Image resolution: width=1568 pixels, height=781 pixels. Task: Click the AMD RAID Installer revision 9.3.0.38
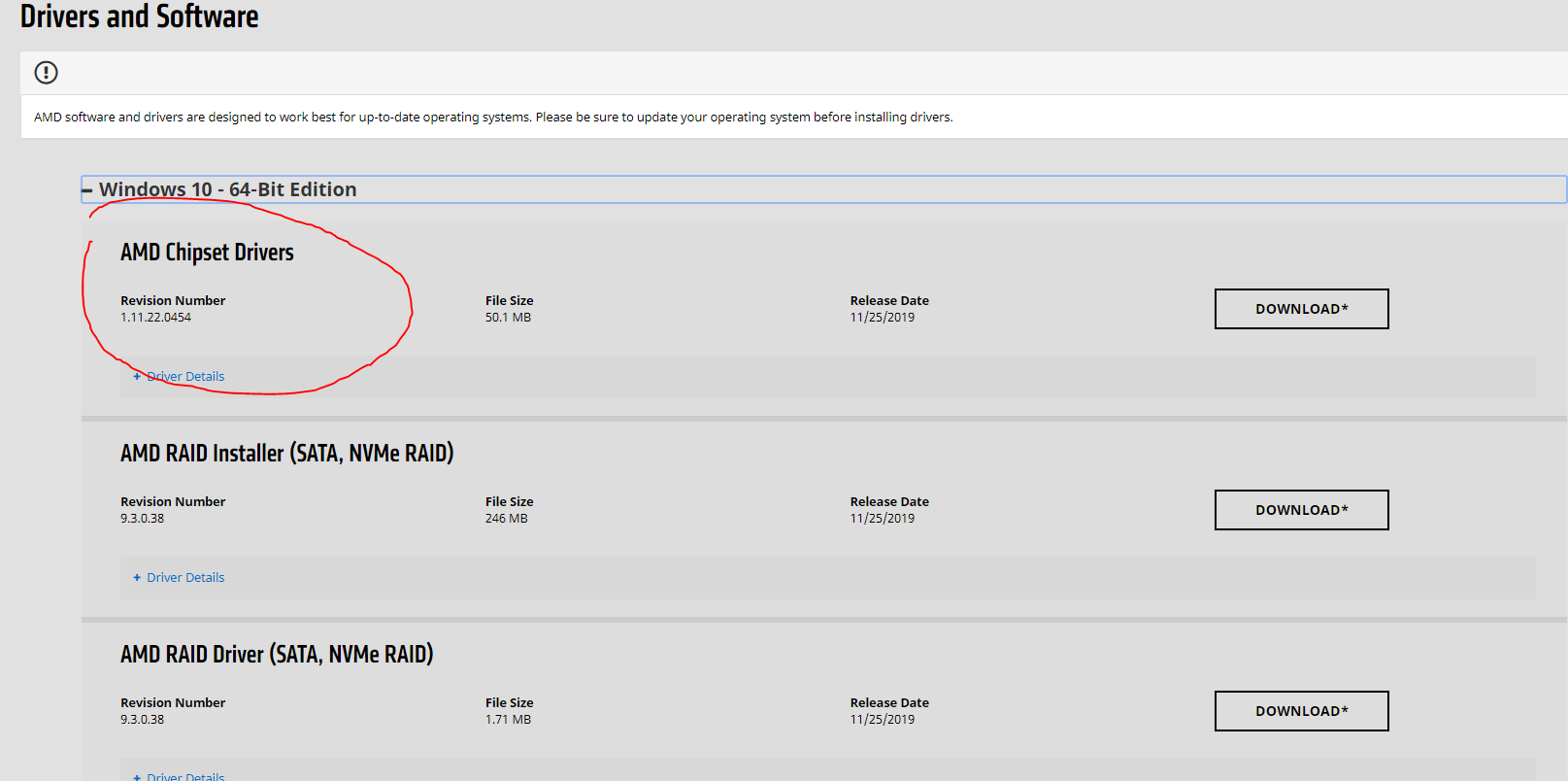point(142,519)
